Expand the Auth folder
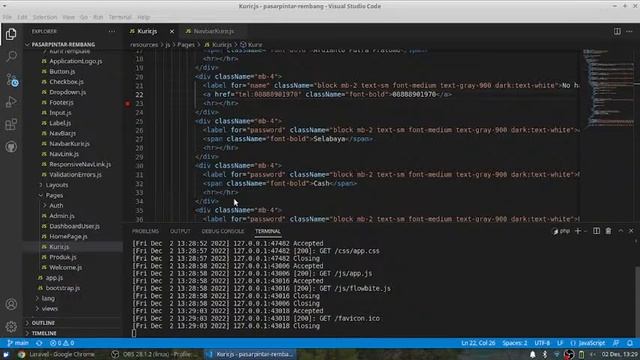The image size is (640, 360). coord(56,205)
